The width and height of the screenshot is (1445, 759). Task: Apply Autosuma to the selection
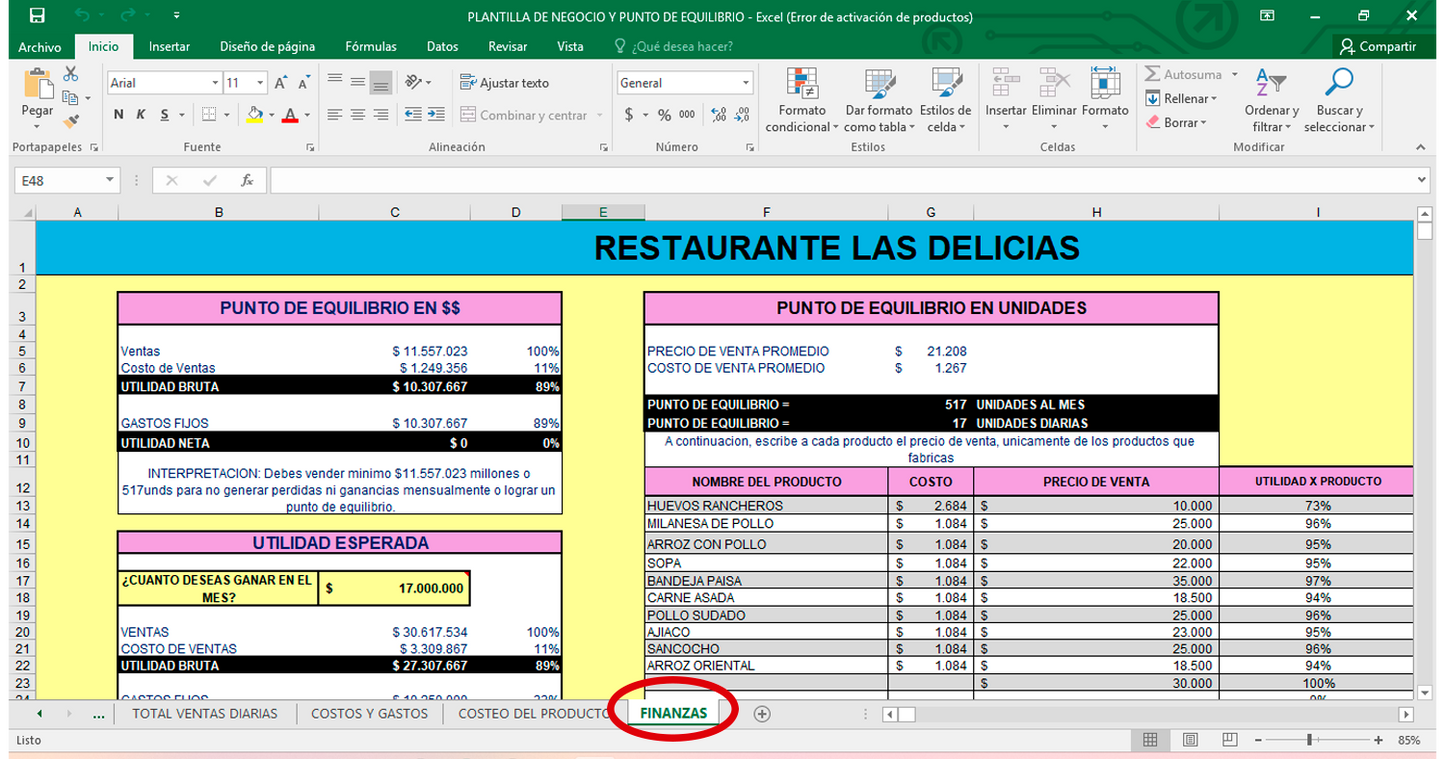pos(1190,74)
